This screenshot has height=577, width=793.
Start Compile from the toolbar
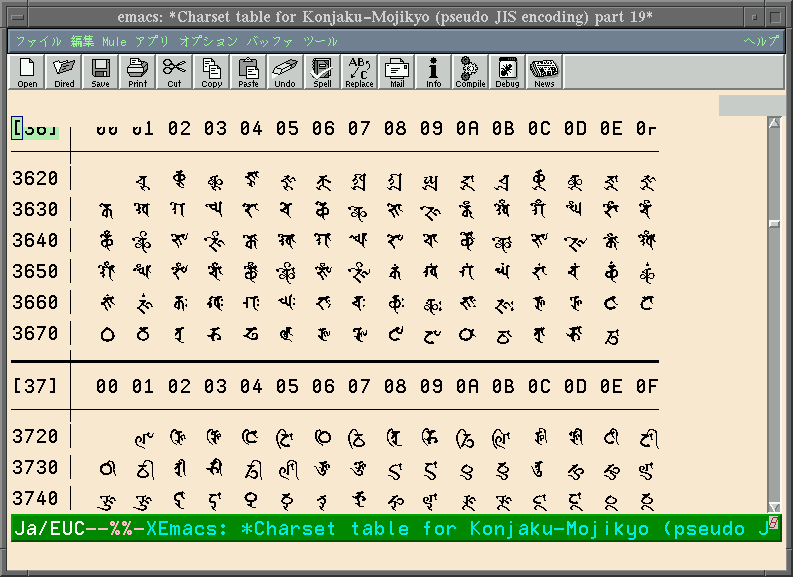(470, 72)
